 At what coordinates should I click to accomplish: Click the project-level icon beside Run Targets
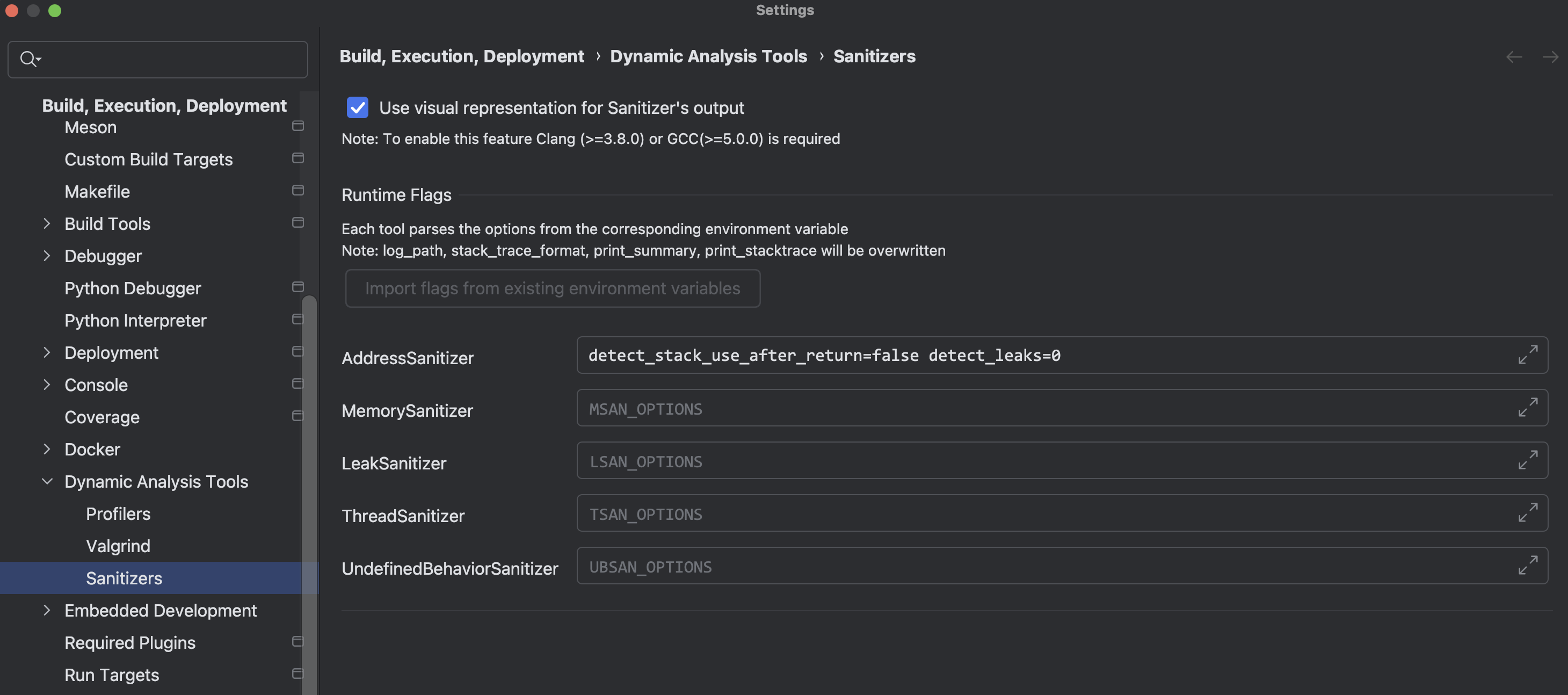click(x=297, y=674)
